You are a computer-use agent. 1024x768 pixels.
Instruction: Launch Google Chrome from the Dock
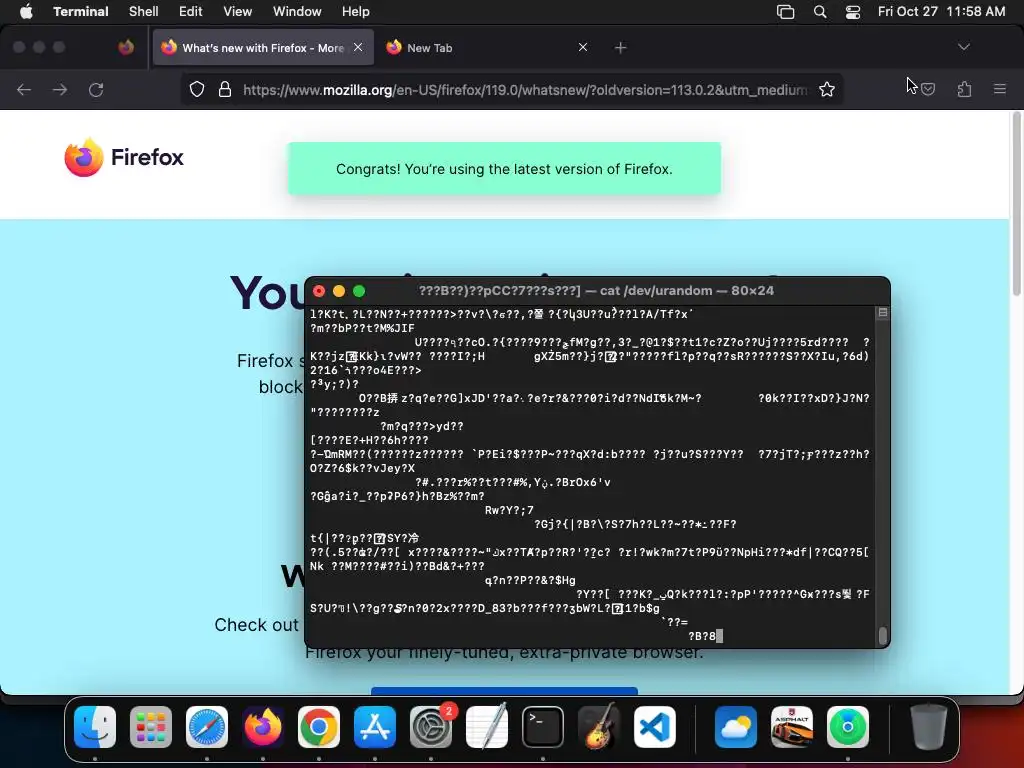click(319, 727)
